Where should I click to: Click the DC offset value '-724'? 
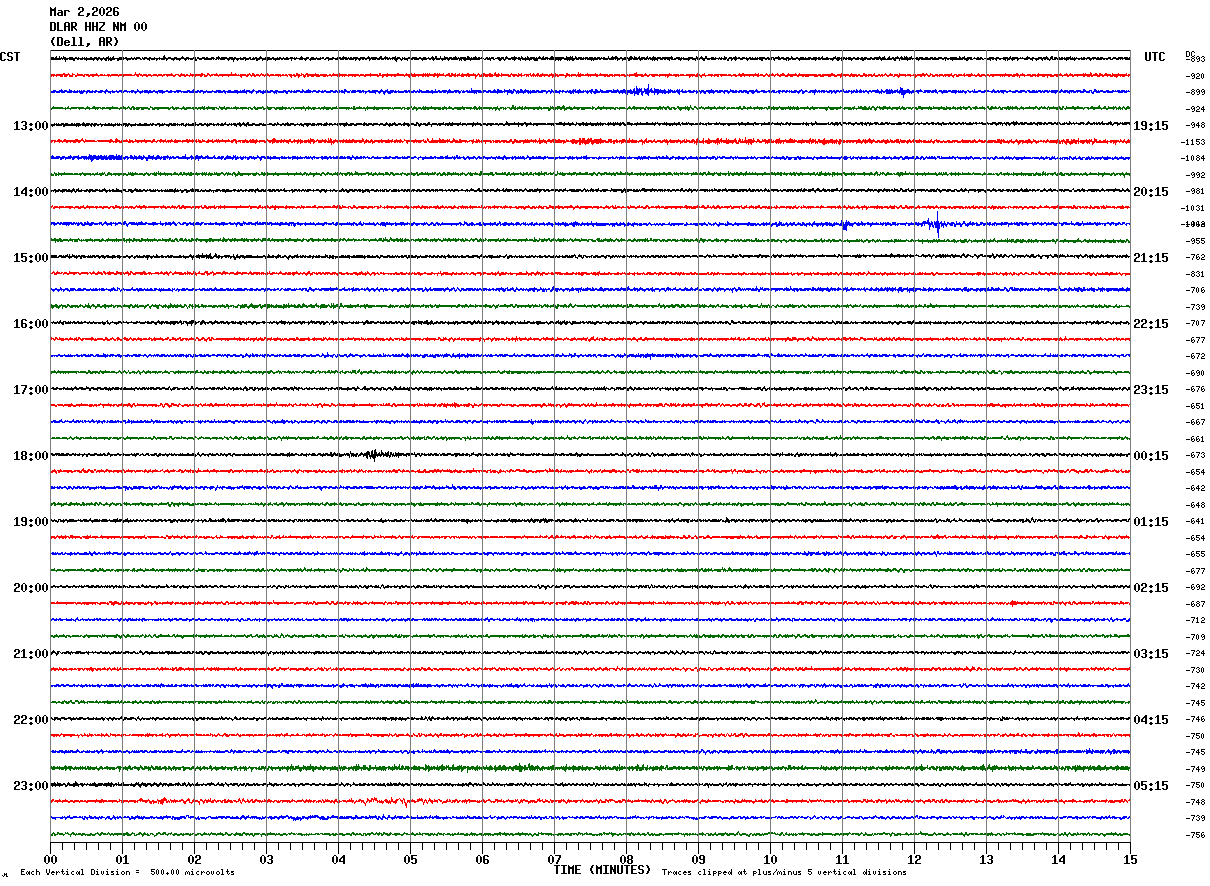click(1195, 654)
